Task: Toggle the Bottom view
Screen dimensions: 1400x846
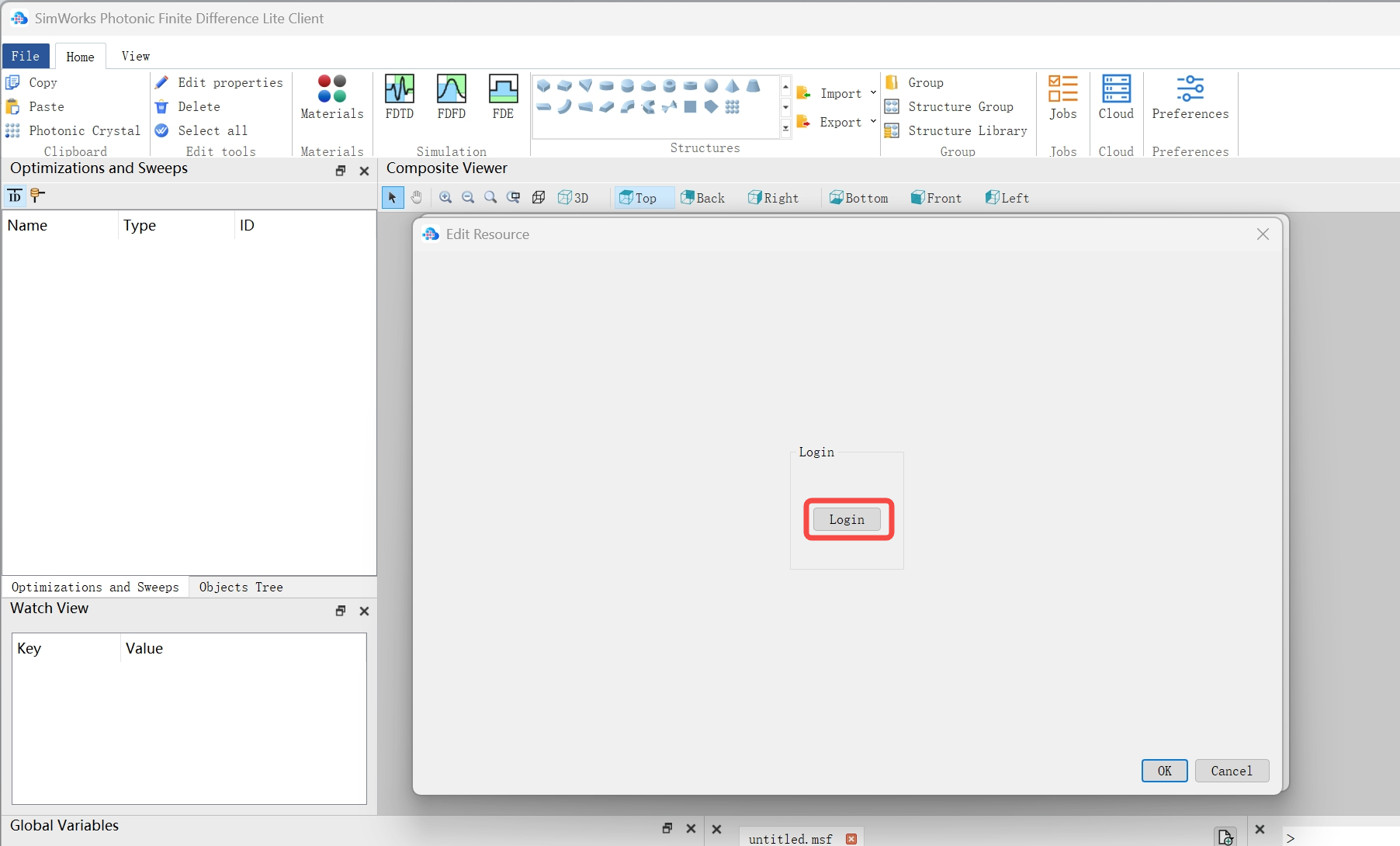Action: pyautogui.click(x=858, y=198)
